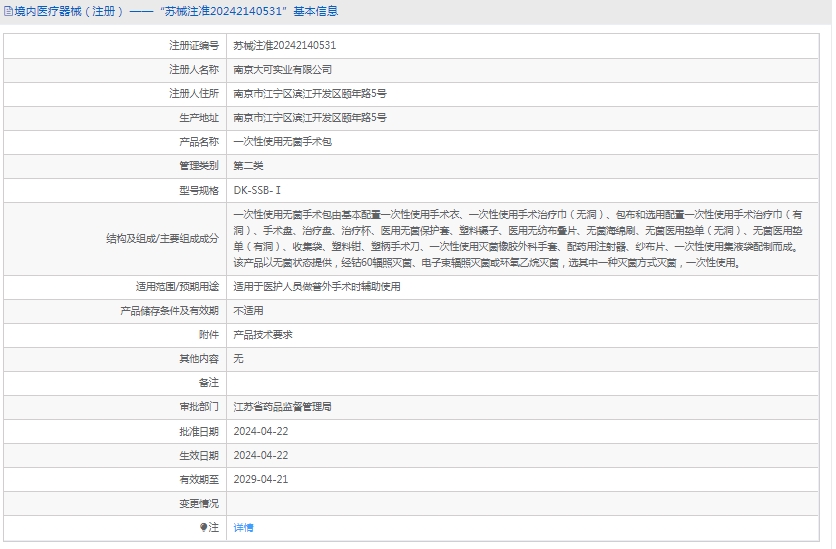Click the 不适用 storage conditions value
Viewport: 836px width, 549px height.
click(248, 311)
